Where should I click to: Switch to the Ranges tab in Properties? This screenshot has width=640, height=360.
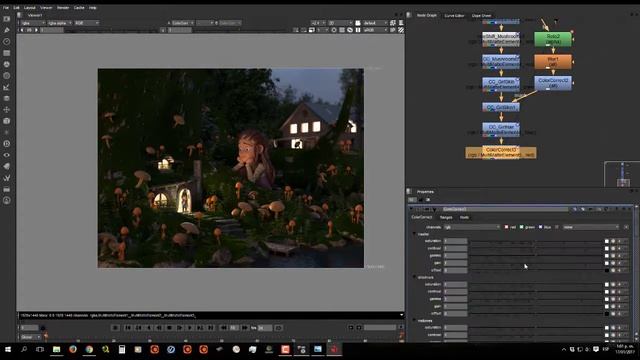pos(446,218)
